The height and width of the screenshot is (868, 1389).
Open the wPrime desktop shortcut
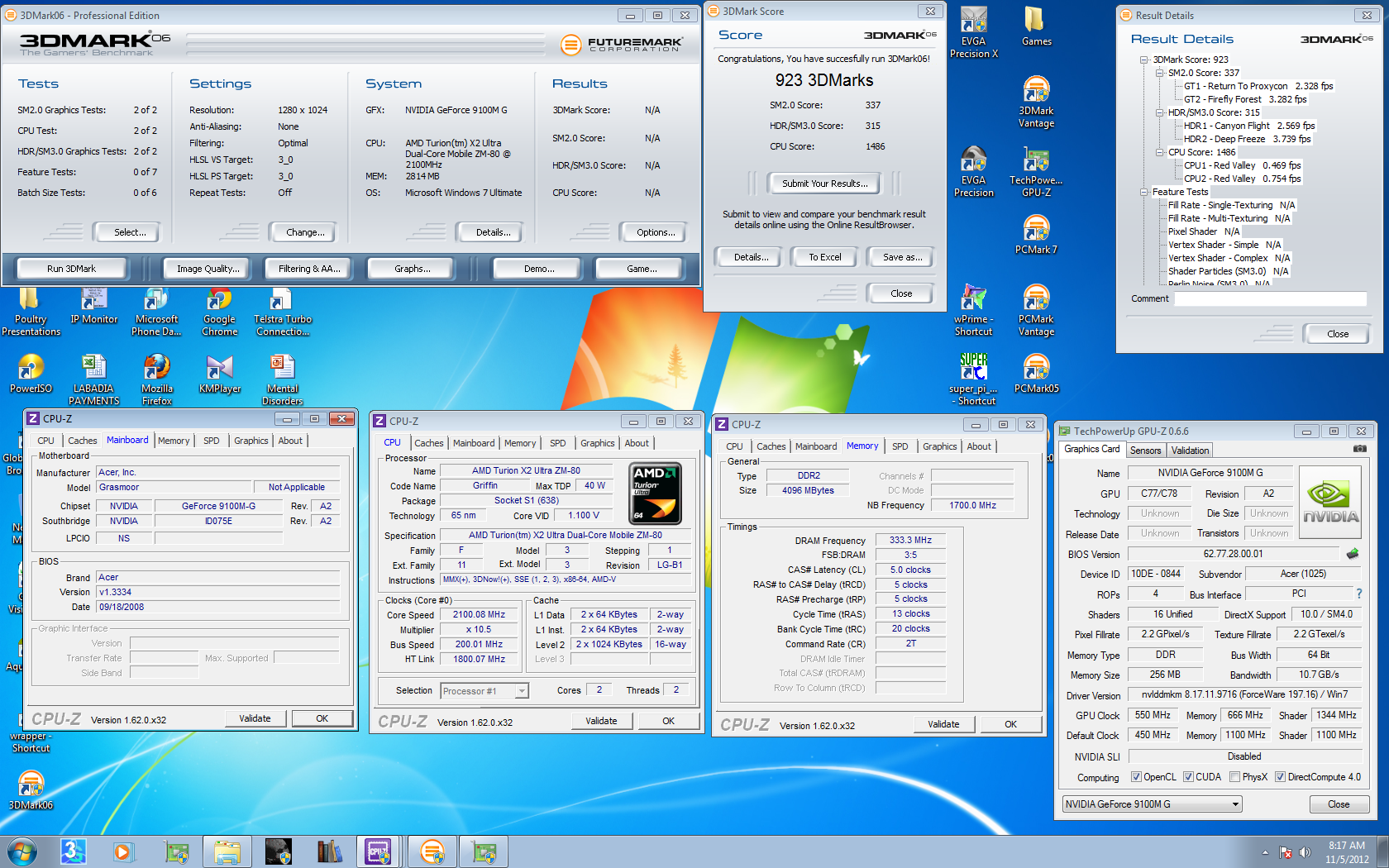point(973,311)
